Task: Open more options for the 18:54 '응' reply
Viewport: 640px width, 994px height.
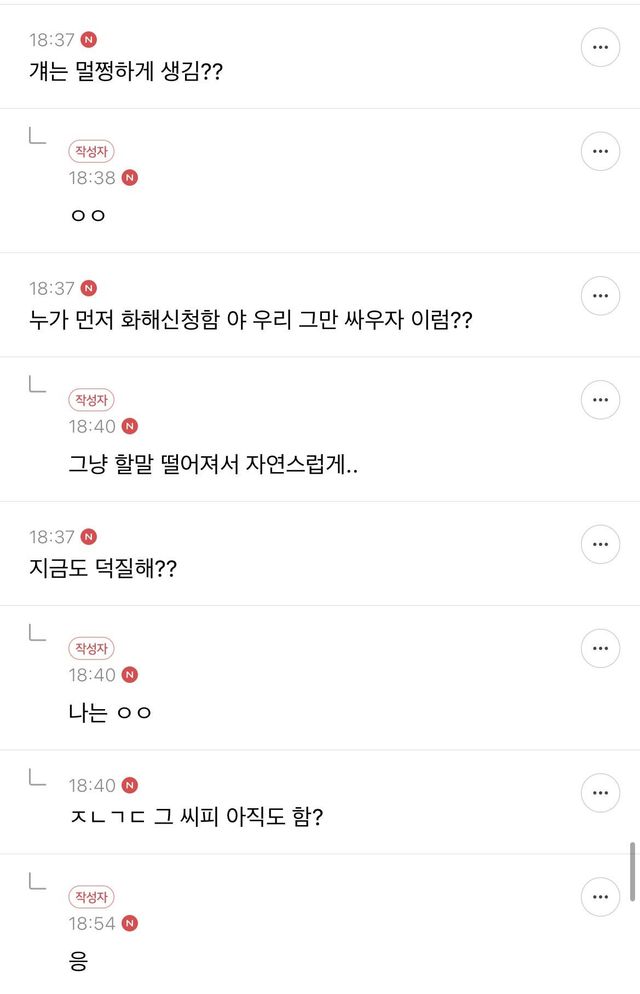Action: click(600, 896)
